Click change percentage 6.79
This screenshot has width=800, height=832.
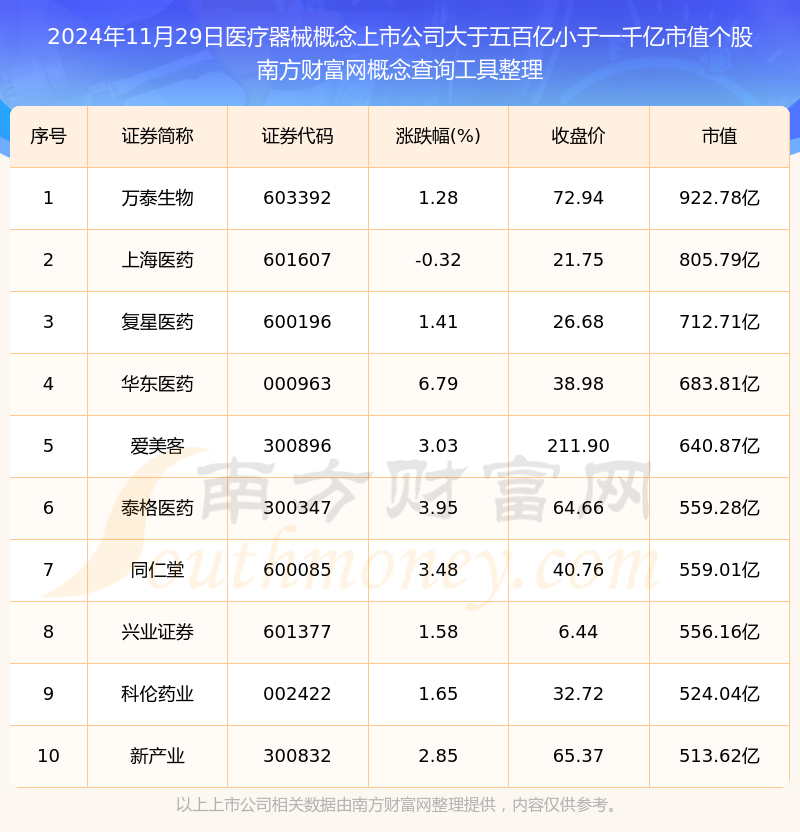(x=438, y=384)
